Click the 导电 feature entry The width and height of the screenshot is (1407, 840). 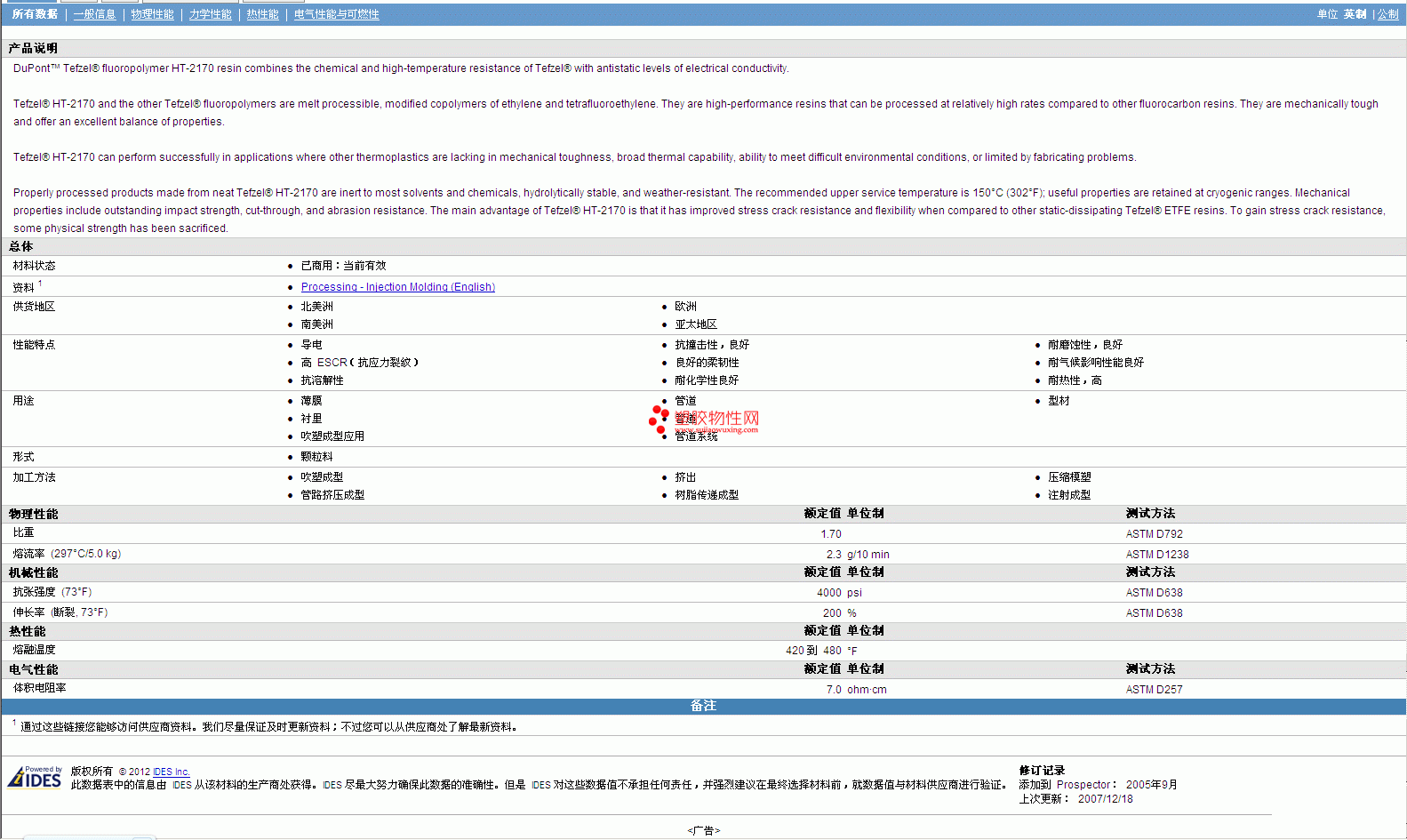[311, 345]
